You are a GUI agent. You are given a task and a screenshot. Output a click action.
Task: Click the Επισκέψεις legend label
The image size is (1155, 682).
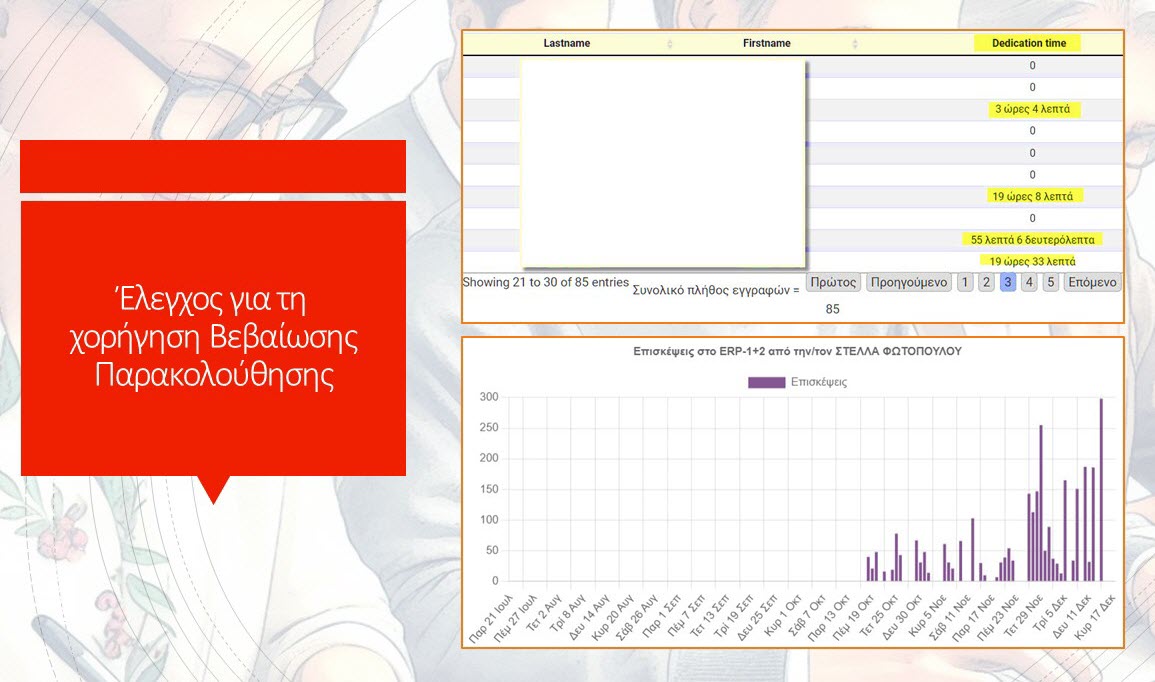coord(818,382)
